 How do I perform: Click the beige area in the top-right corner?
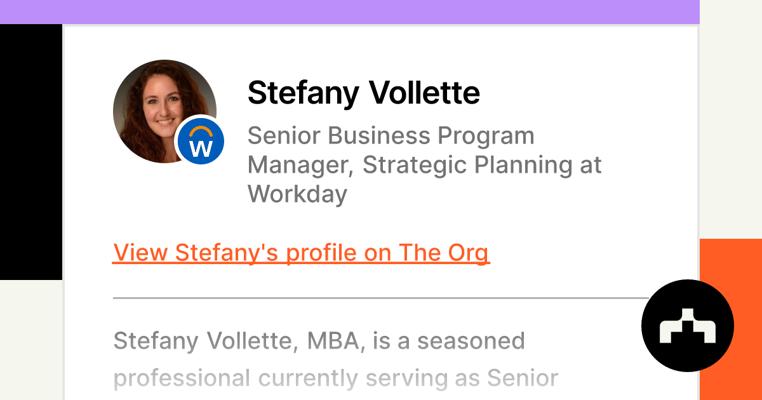click(730, 100)
